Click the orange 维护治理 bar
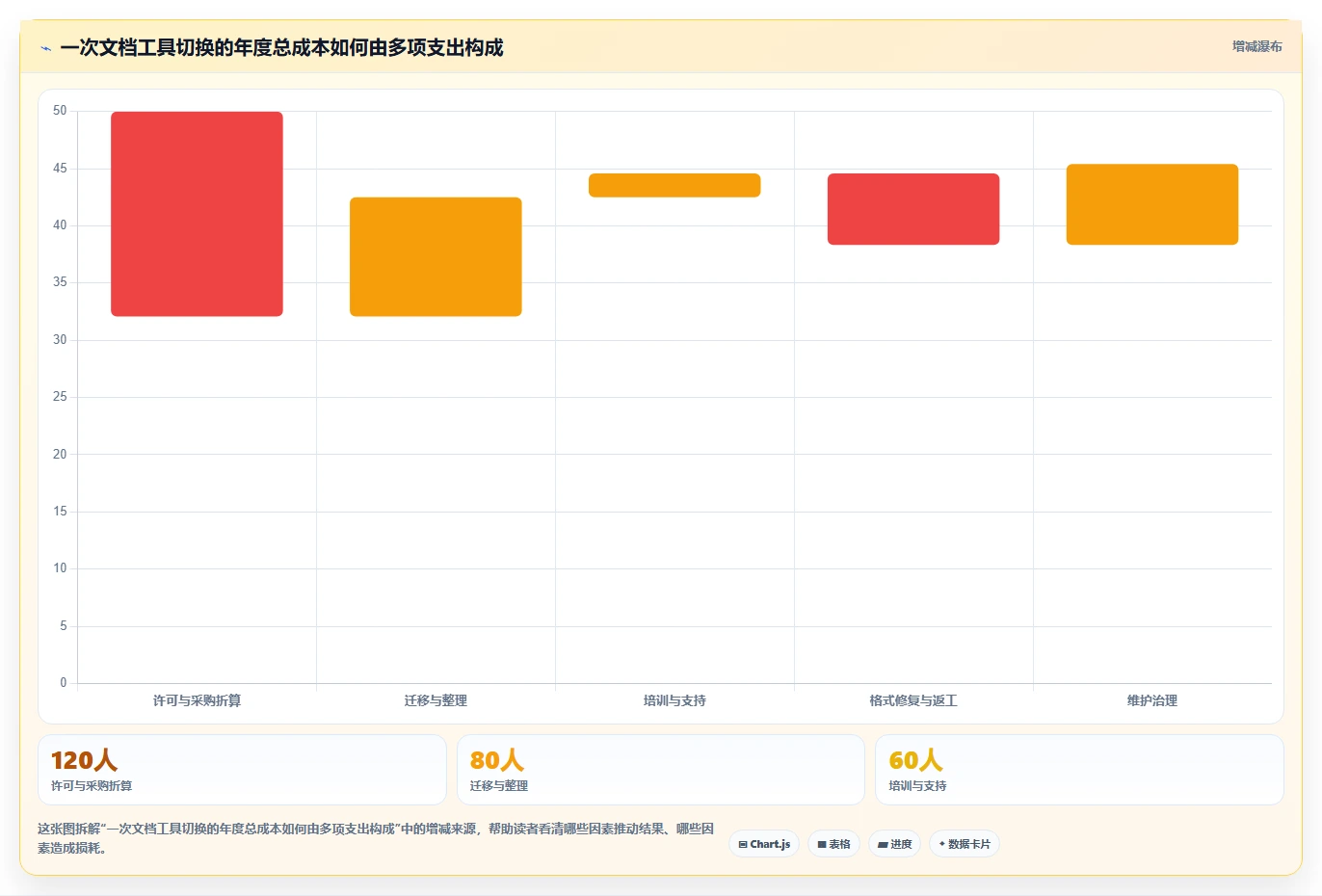The image size is (1322, 896). [x=1152, y=204]
